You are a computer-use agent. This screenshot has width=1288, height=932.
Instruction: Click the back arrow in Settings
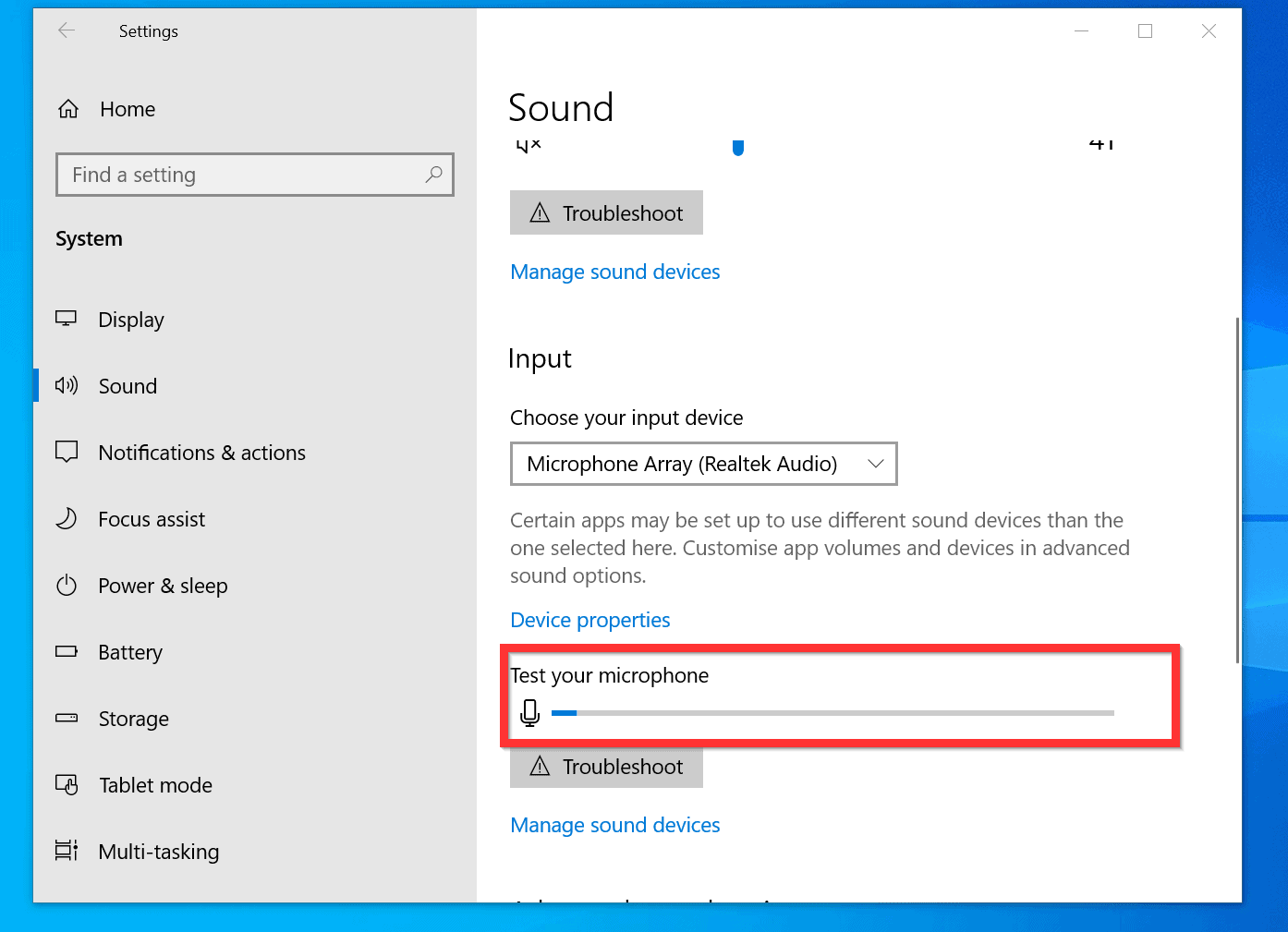click(67, 30)
